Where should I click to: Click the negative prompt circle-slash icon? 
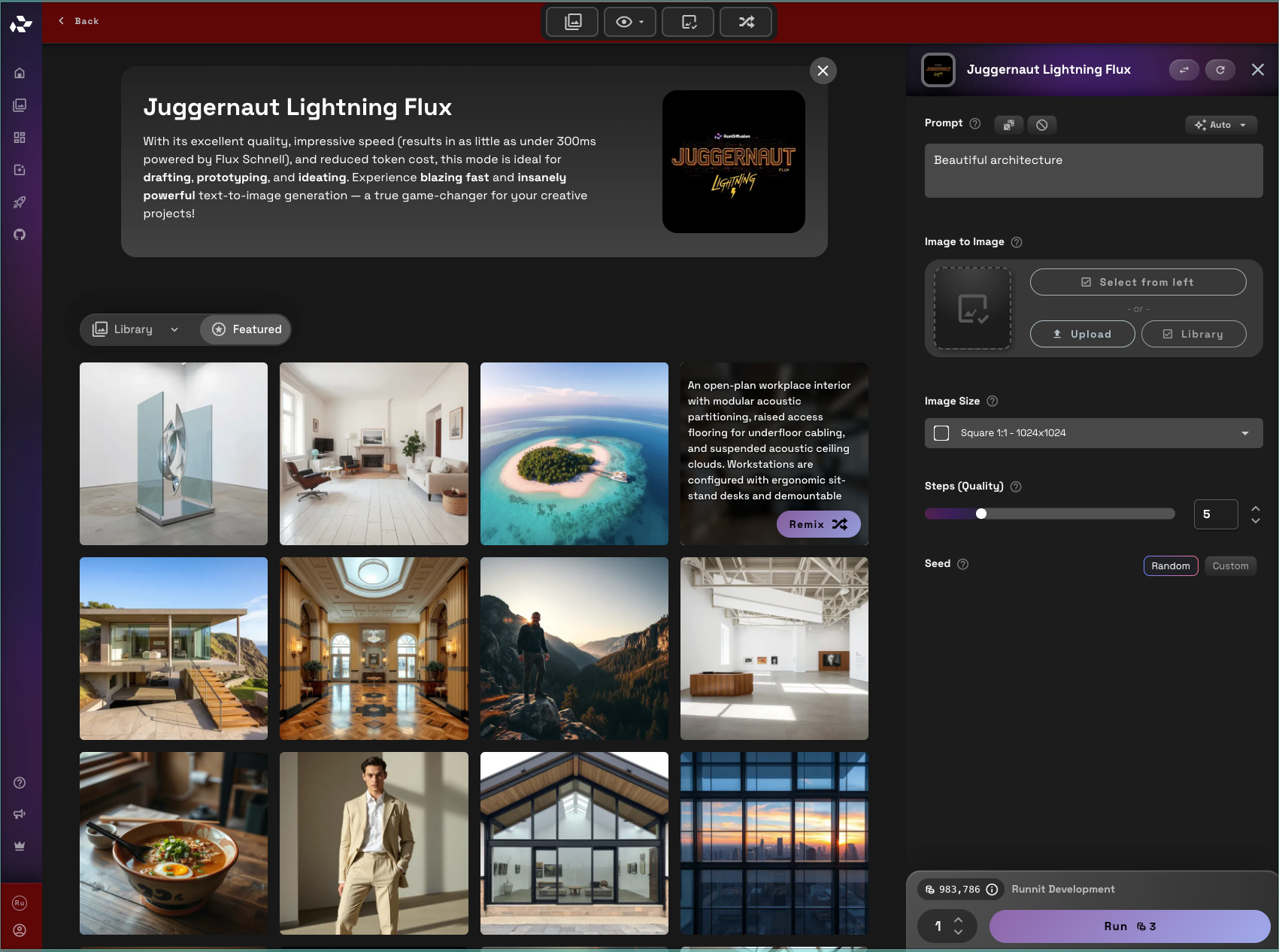pyautogui.click(x=1041, y=125)
